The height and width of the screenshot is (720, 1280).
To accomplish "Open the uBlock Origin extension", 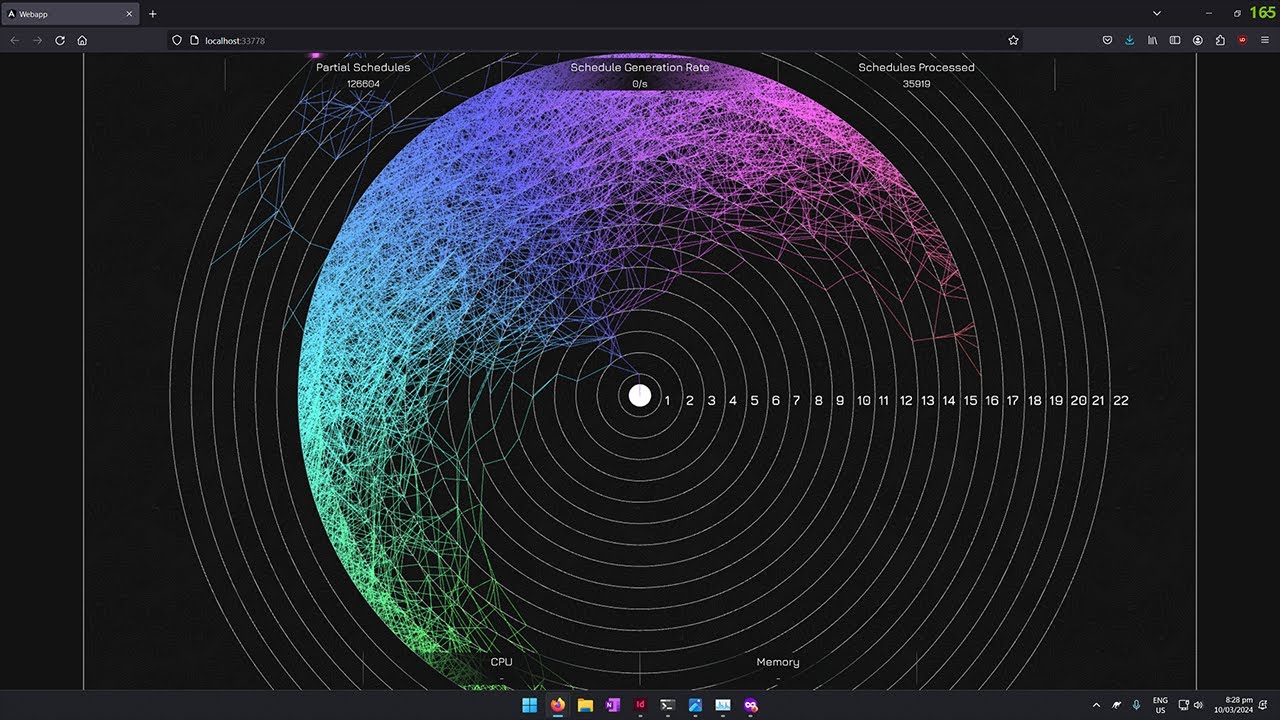I will tap(1243, 40).
